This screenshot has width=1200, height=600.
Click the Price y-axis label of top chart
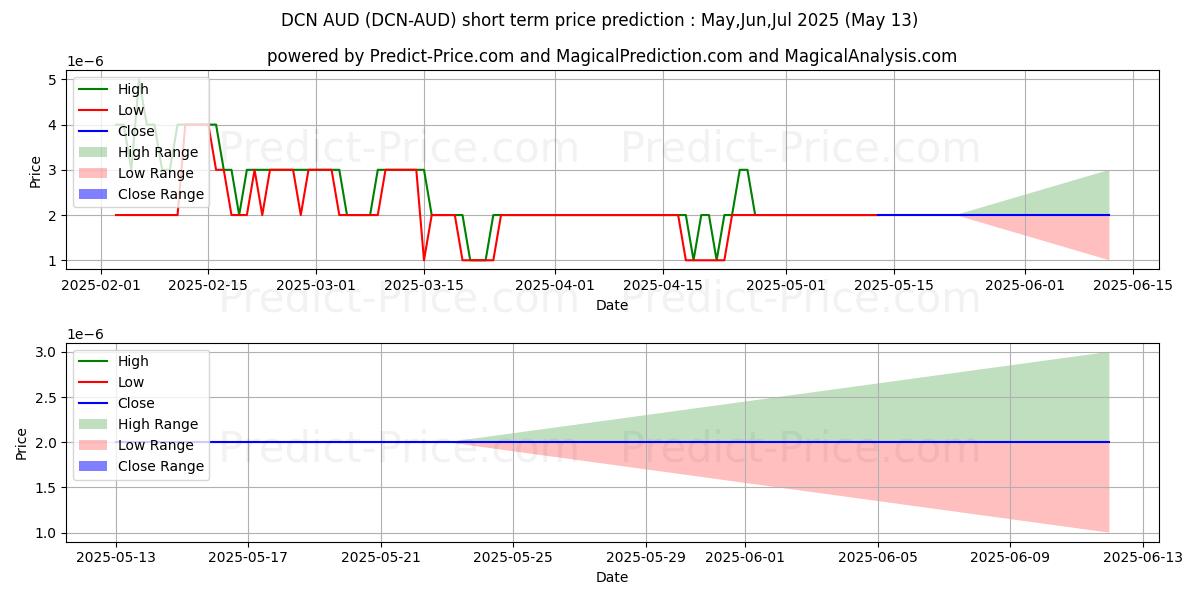coord(36,171)
